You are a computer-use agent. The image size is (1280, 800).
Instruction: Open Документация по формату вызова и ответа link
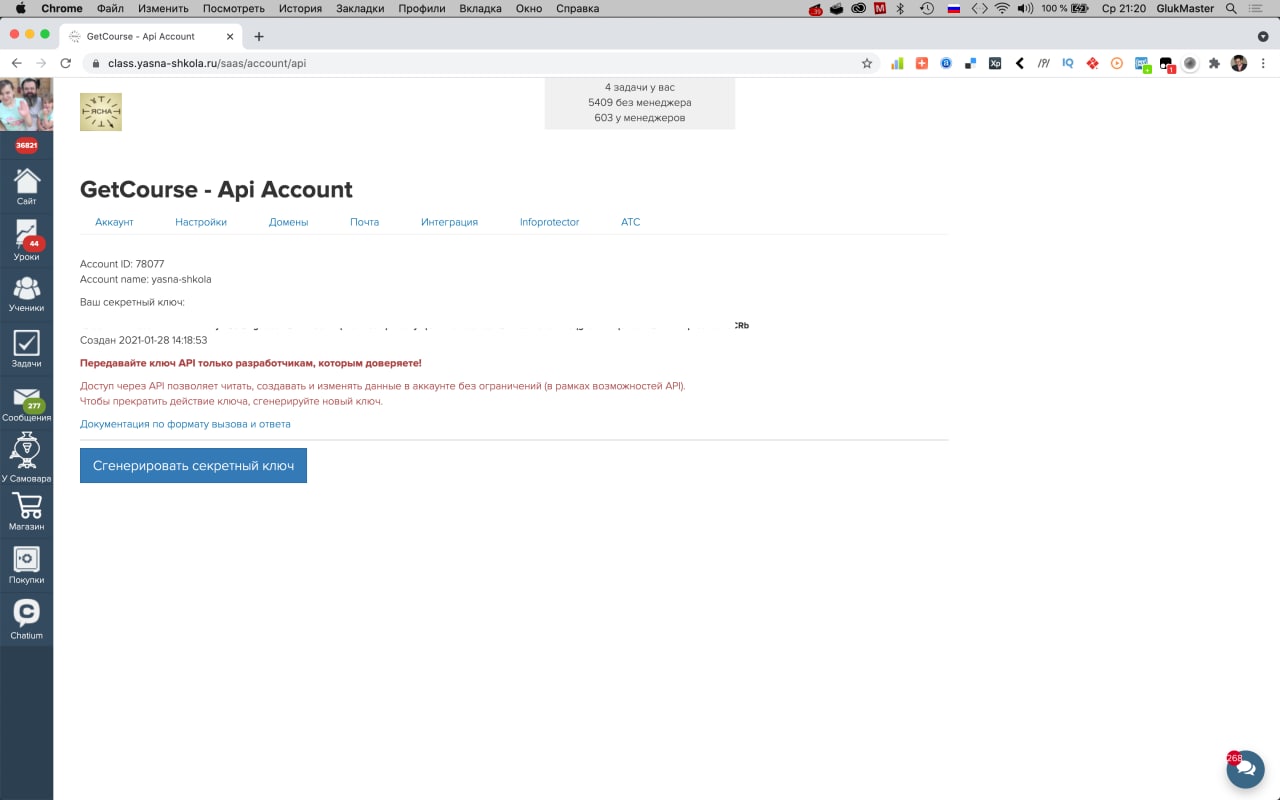185,424
